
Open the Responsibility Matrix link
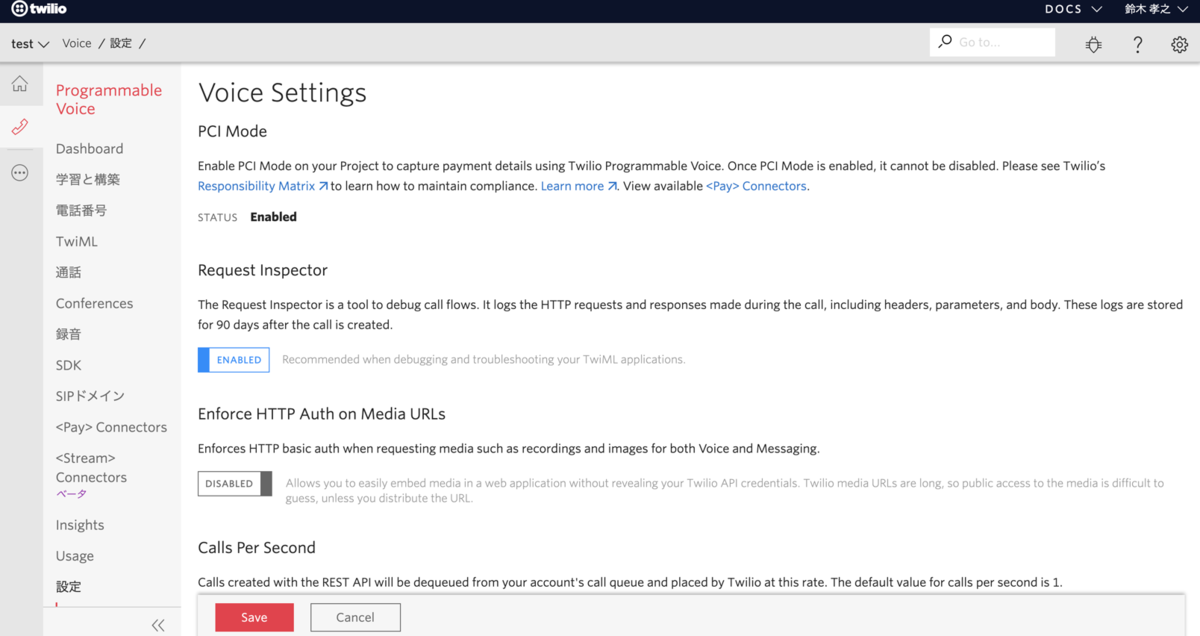point(263,186)
